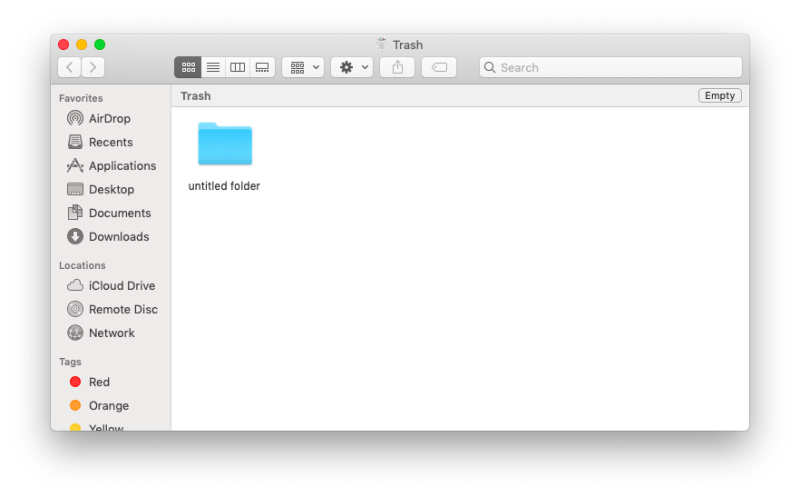Select the Red tag

point(99,382)
